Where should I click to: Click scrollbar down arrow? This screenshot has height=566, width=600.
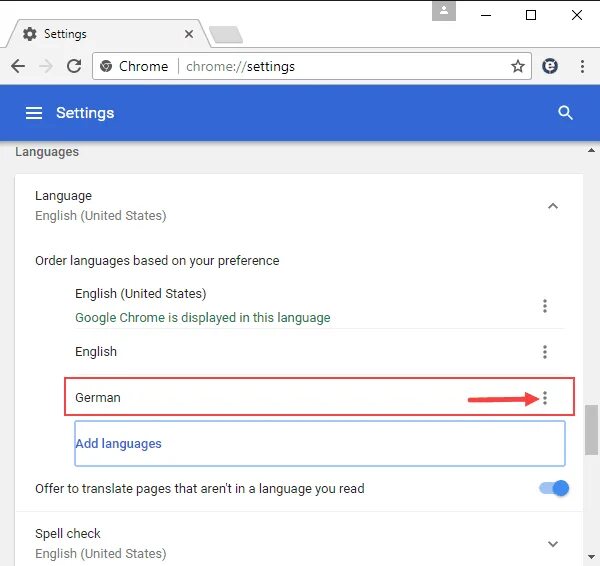pyautogui.click(x=591, y=556)
